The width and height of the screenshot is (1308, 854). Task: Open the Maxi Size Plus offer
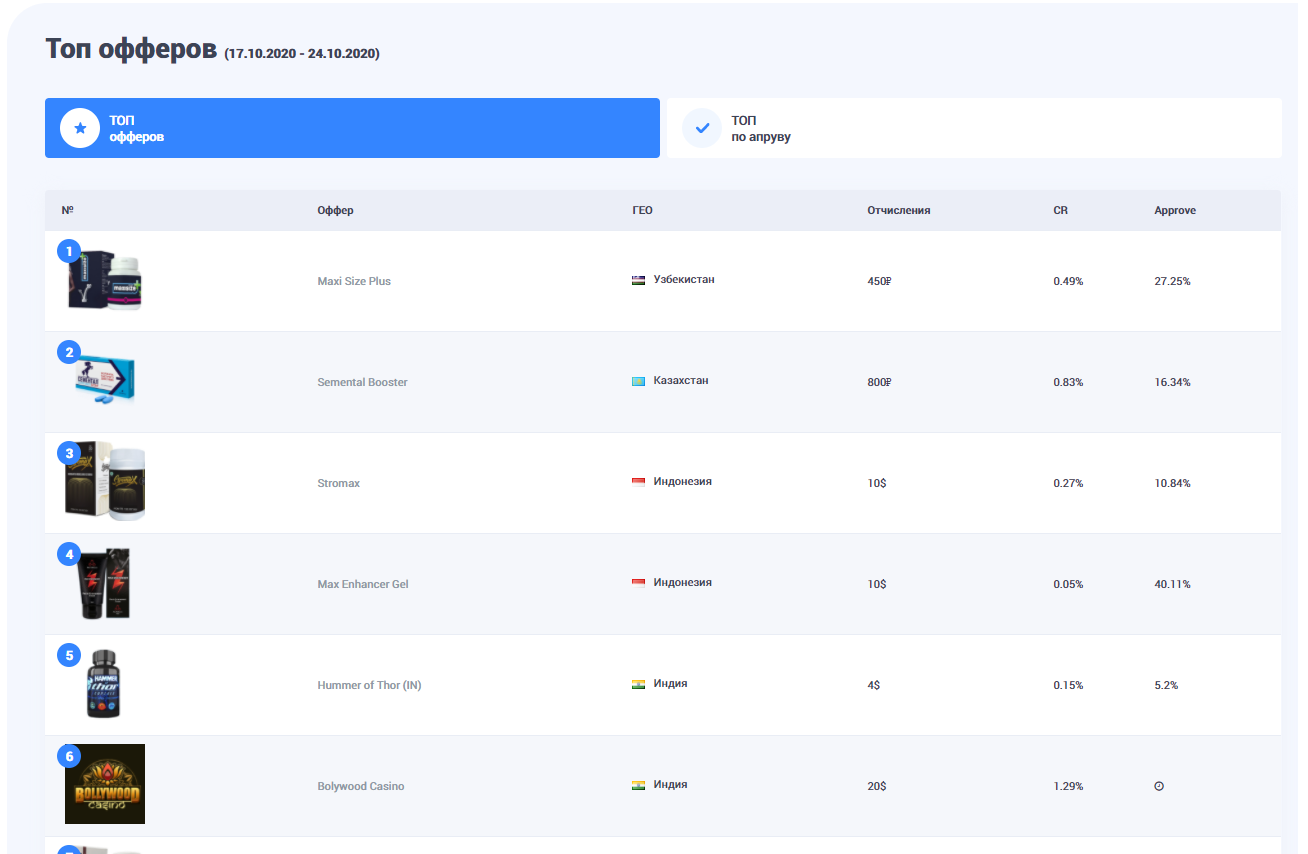coord(354,281)
